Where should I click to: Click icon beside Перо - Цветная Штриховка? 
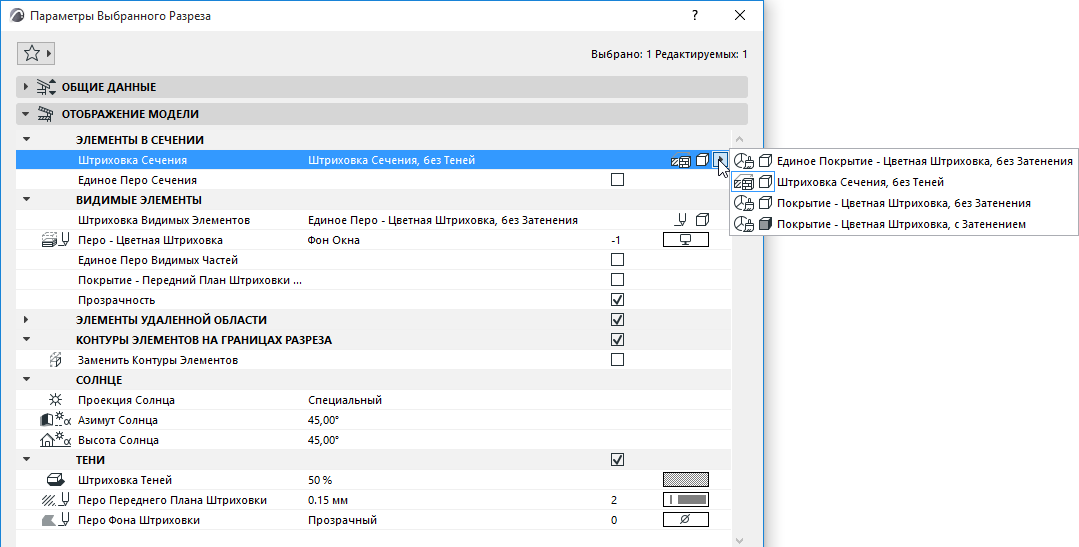pyautogui.click(x=56, y=240)
